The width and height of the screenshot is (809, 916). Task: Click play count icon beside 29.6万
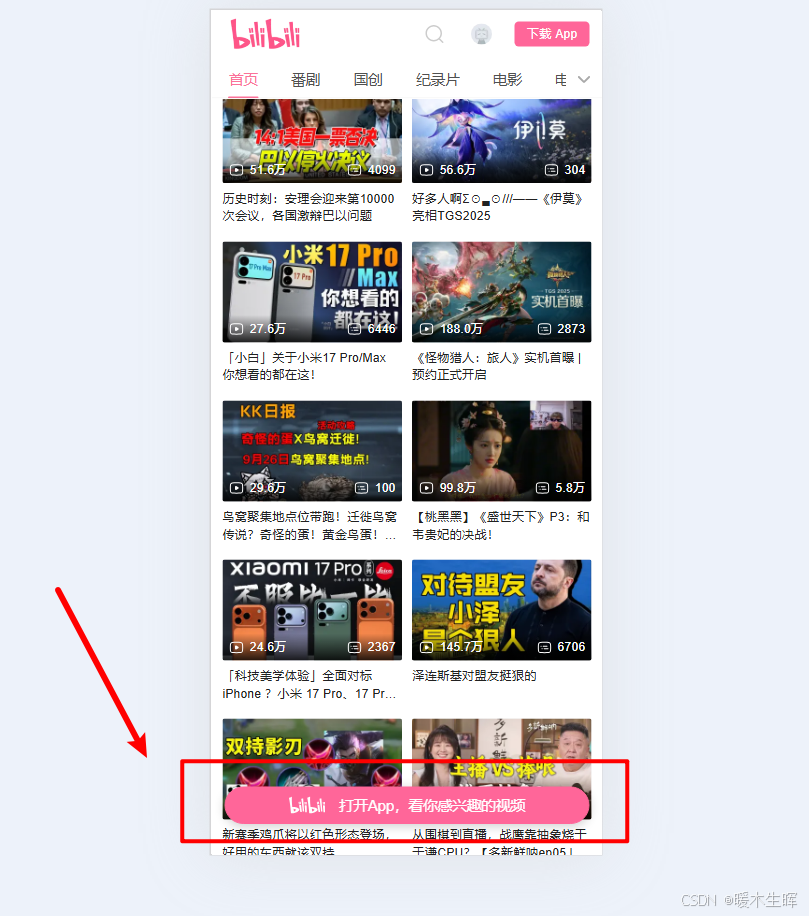237,488
